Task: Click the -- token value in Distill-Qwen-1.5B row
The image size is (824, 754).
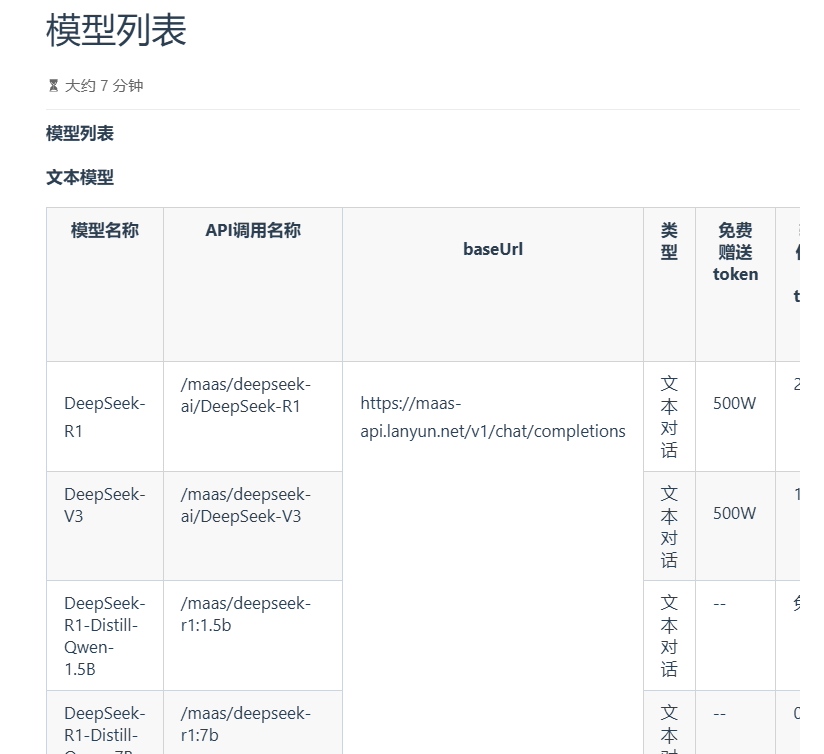Action: [x=719, y=604]
